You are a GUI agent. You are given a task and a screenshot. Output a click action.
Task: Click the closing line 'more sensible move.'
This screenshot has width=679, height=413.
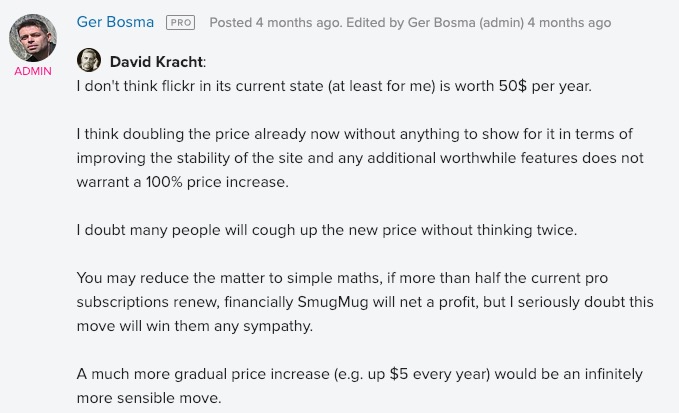coord(149,398)
